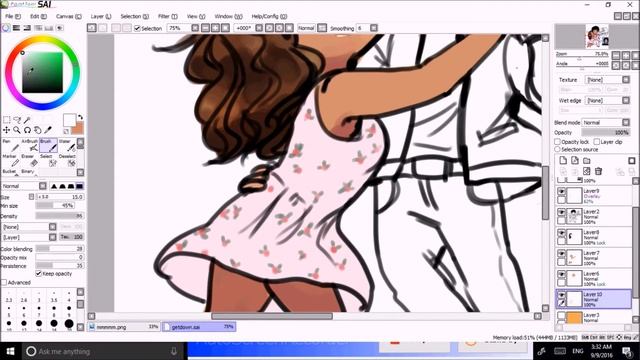
Task: Select the Water brush tool
Action: 67,145
